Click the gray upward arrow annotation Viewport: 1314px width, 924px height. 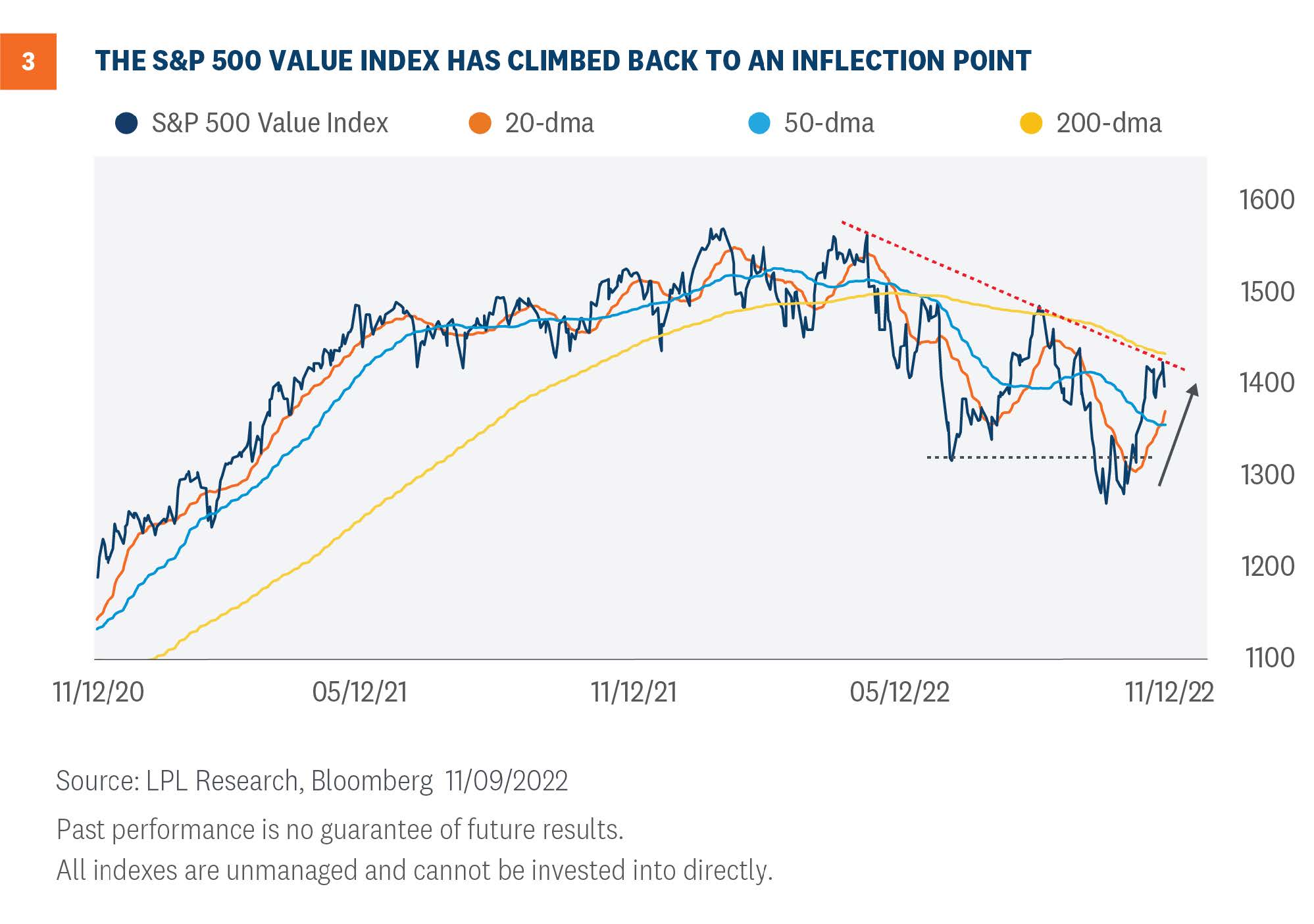(x=1178, y=435)
